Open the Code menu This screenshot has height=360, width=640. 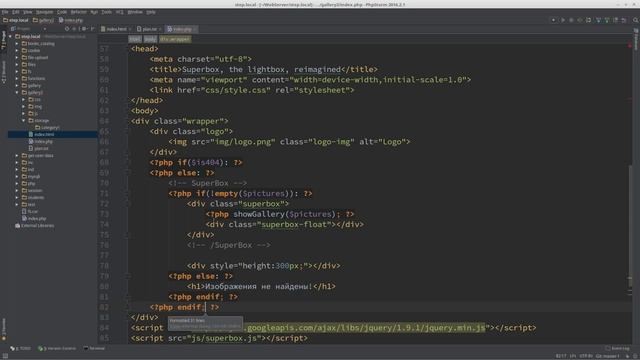coord(62,12)
